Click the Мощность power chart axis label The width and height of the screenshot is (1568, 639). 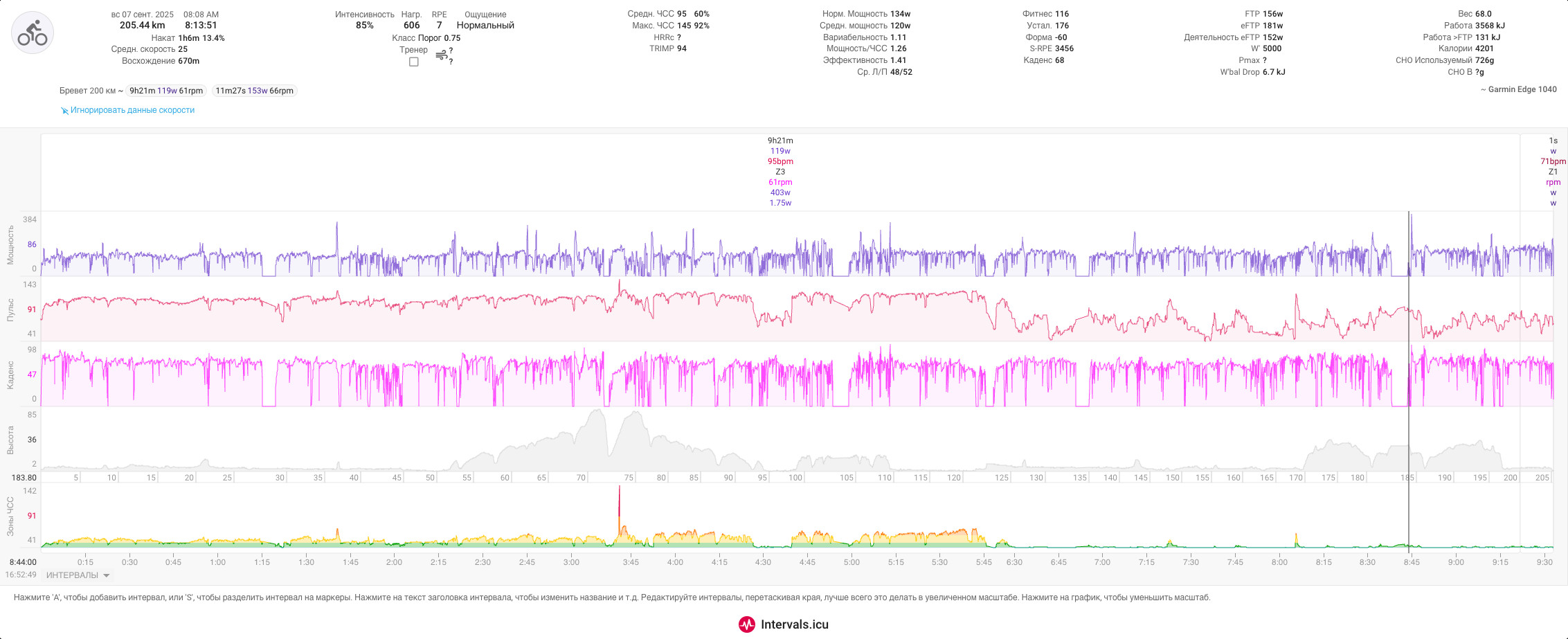(10, 244)
